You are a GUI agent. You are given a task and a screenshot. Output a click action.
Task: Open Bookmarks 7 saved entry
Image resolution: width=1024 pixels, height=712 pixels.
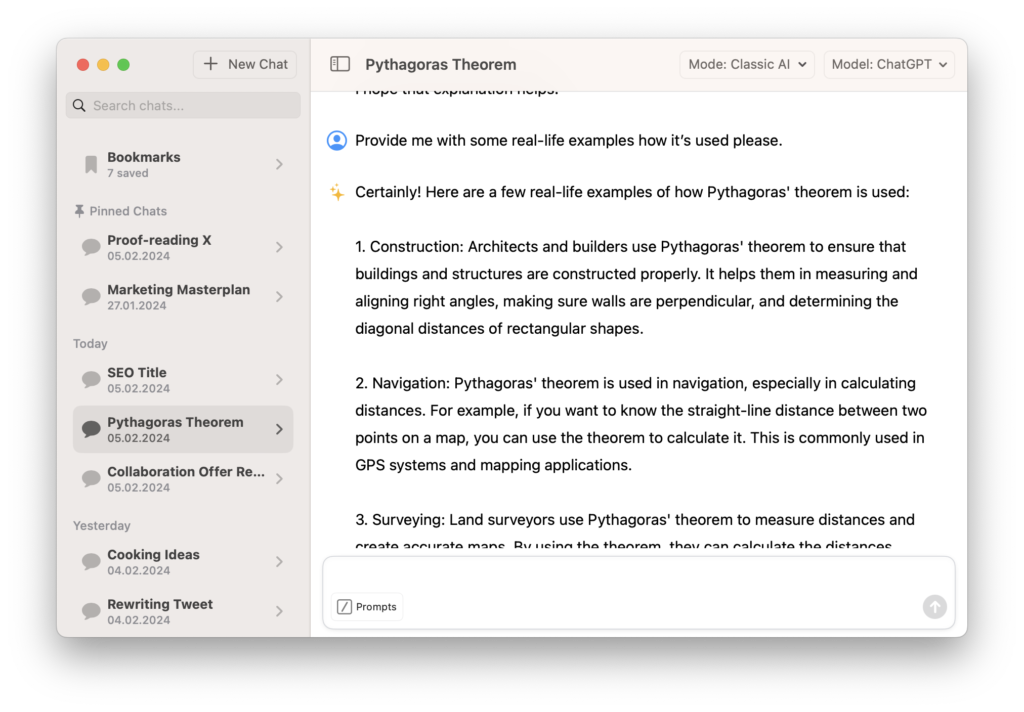[183, 164]
